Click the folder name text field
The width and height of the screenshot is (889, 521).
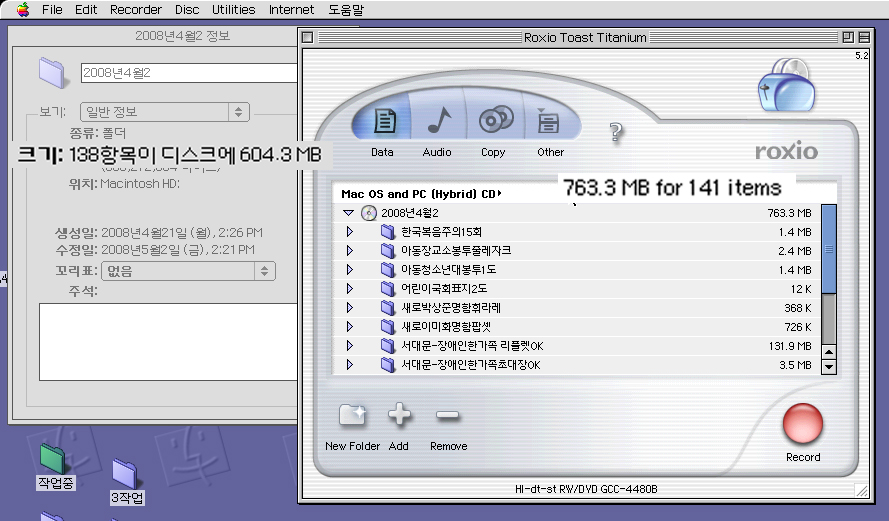pos(189,73)
